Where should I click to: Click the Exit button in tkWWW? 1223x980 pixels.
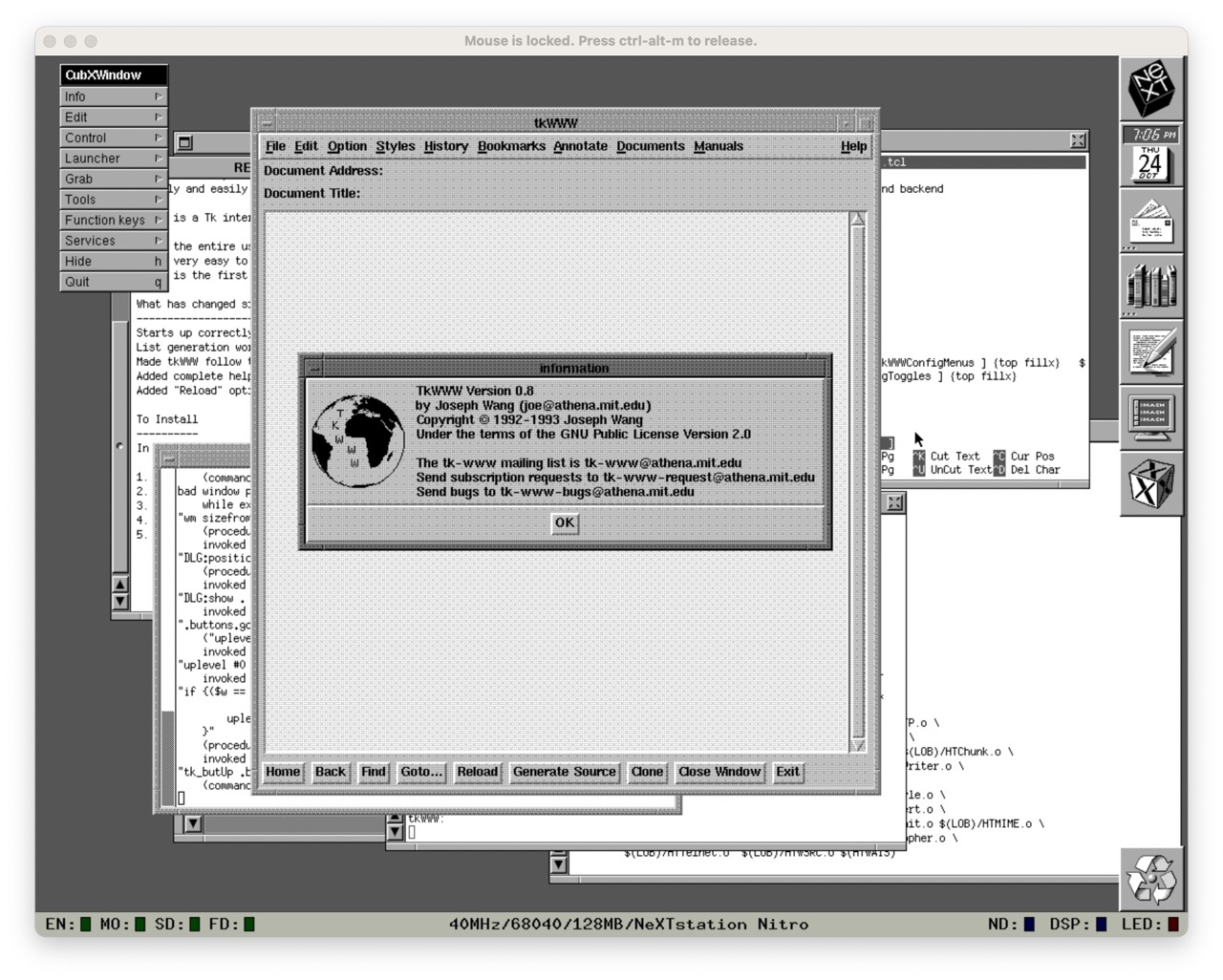point(787,772)
